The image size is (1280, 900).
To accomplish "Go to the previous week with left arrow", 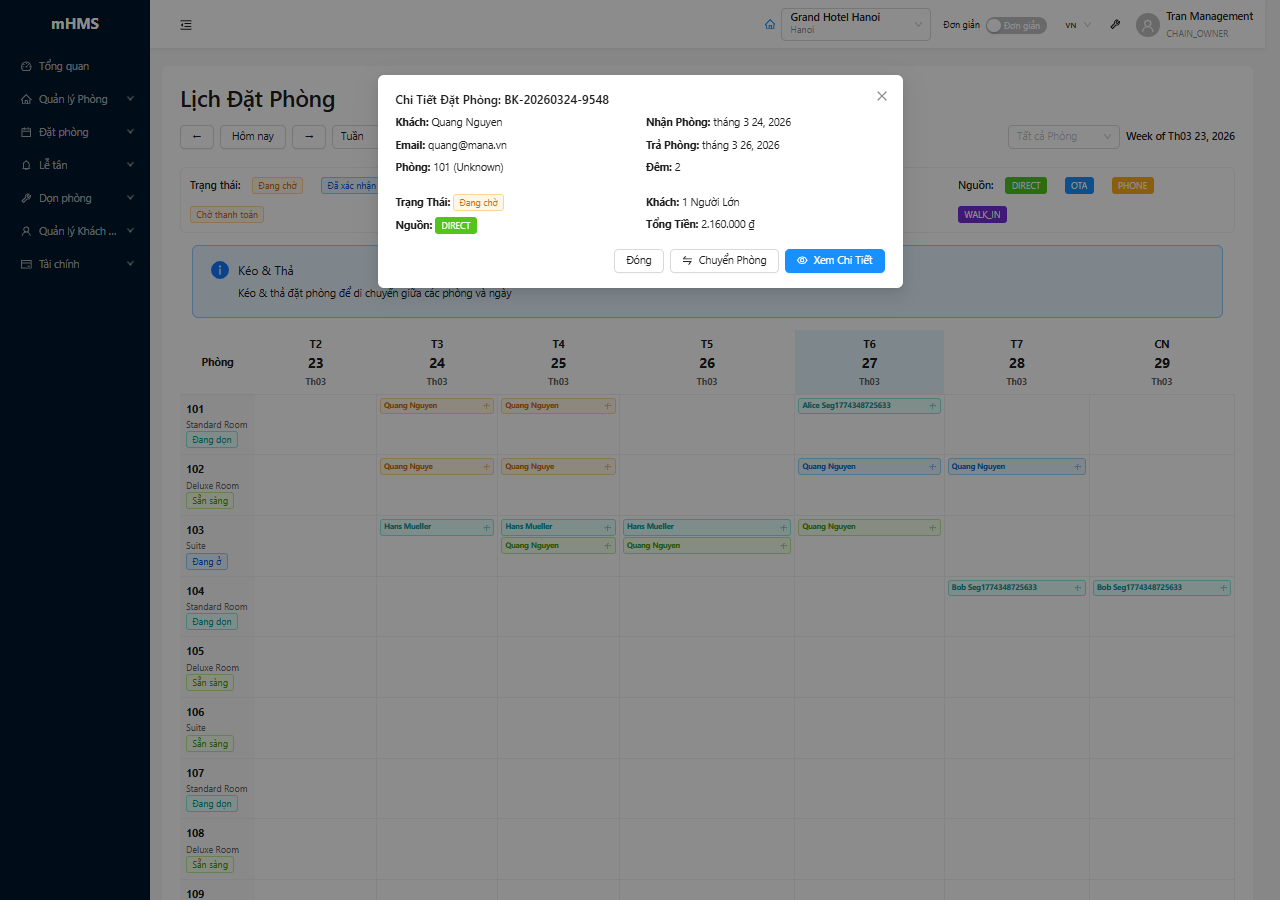I will pyautogui.click(x=197, y=136).
